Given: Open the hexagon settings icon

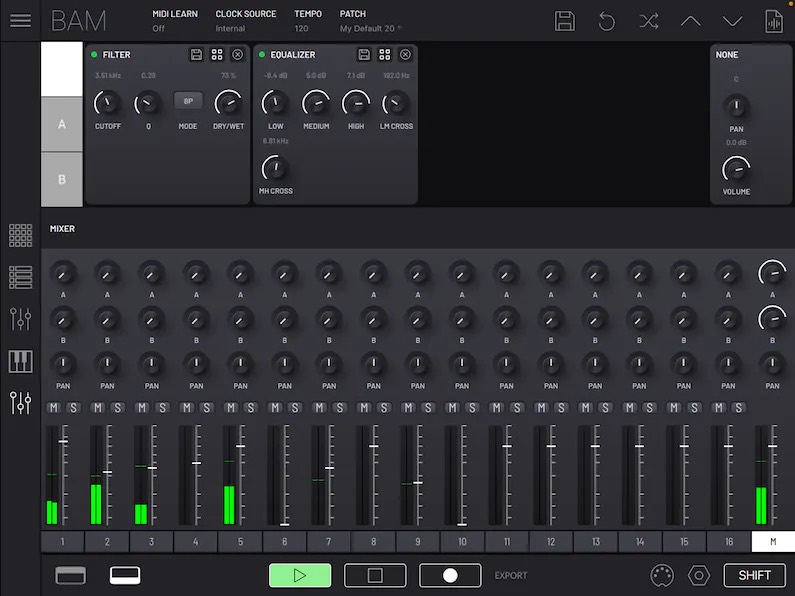Looking at the screenshot, I should coord(699,575).
